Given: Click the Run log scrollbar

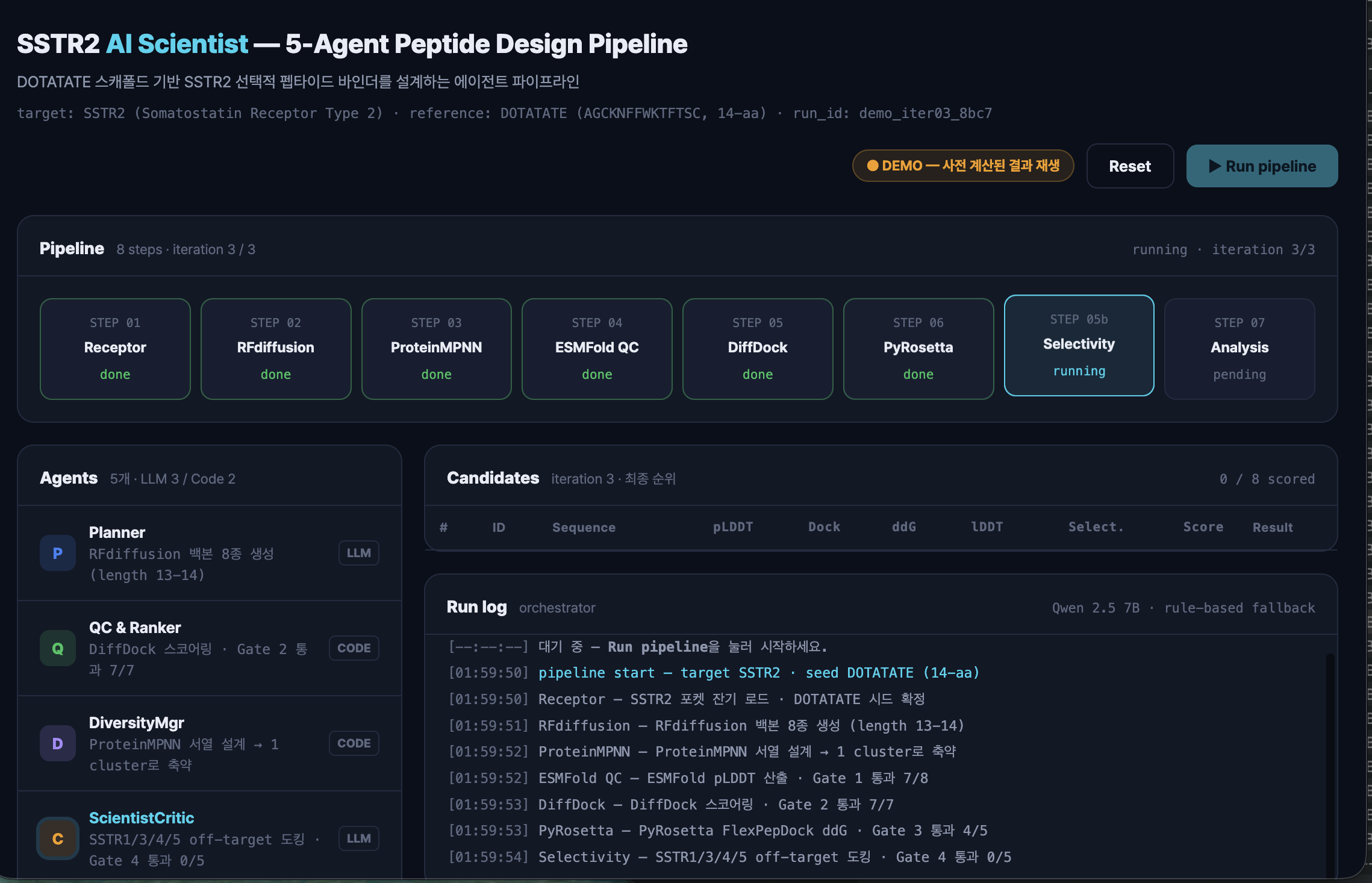Looking at the screenshot, I should 1330,765.
